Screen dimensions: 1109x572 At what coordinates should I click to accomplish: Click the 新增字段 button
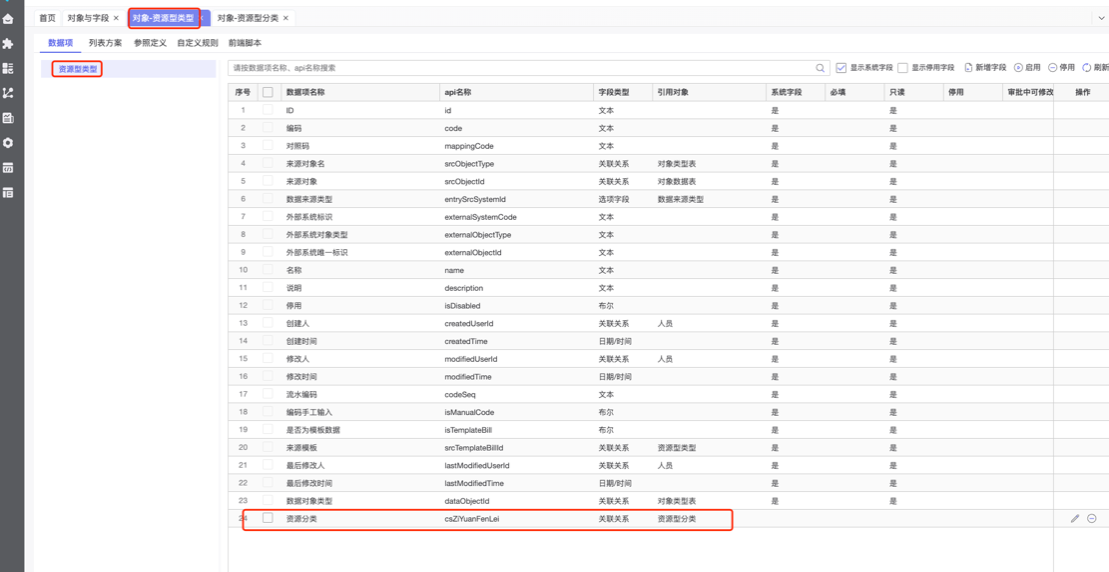coord(985,68)
